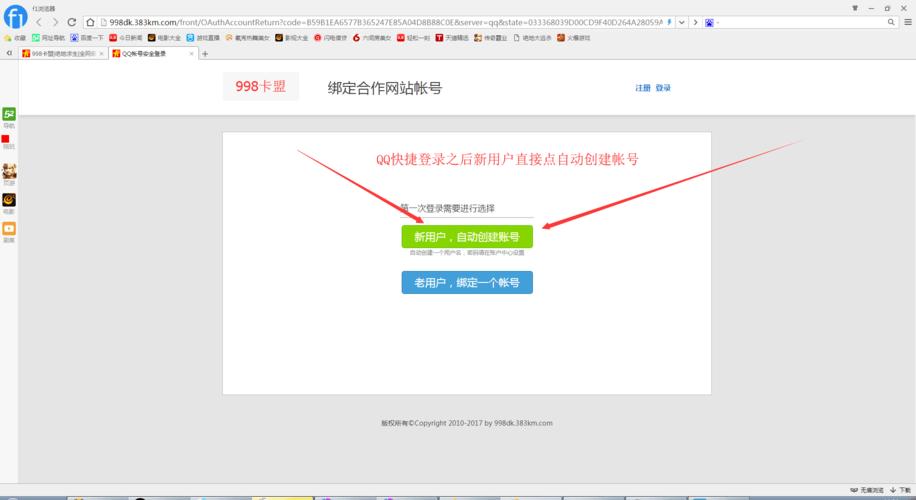Open the 电影大全 bookmark

(x=164, y=37)
